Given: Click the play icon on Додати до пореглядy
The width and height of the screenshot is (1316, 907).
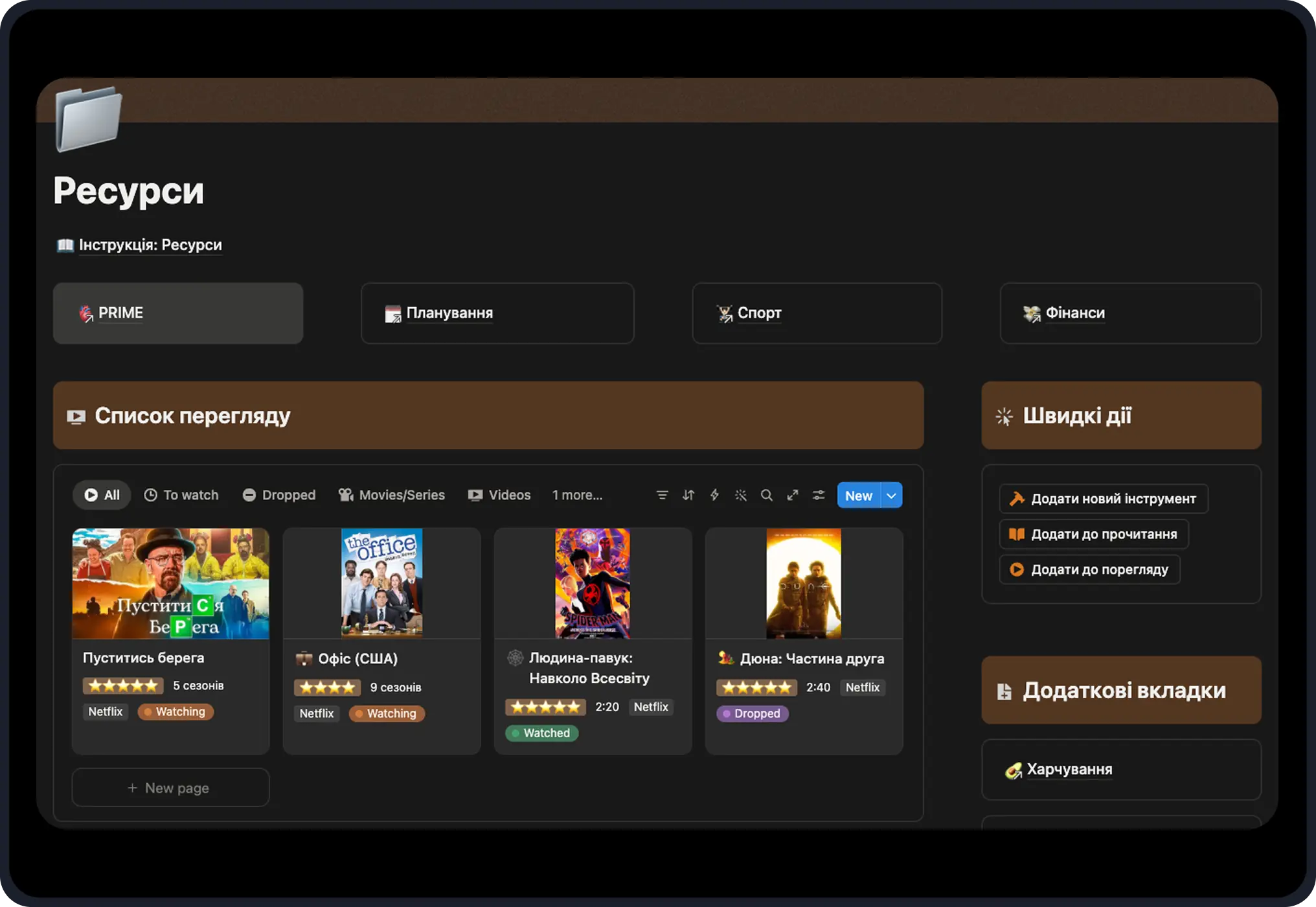Looking at the screenshot, I should (1017, 570).
